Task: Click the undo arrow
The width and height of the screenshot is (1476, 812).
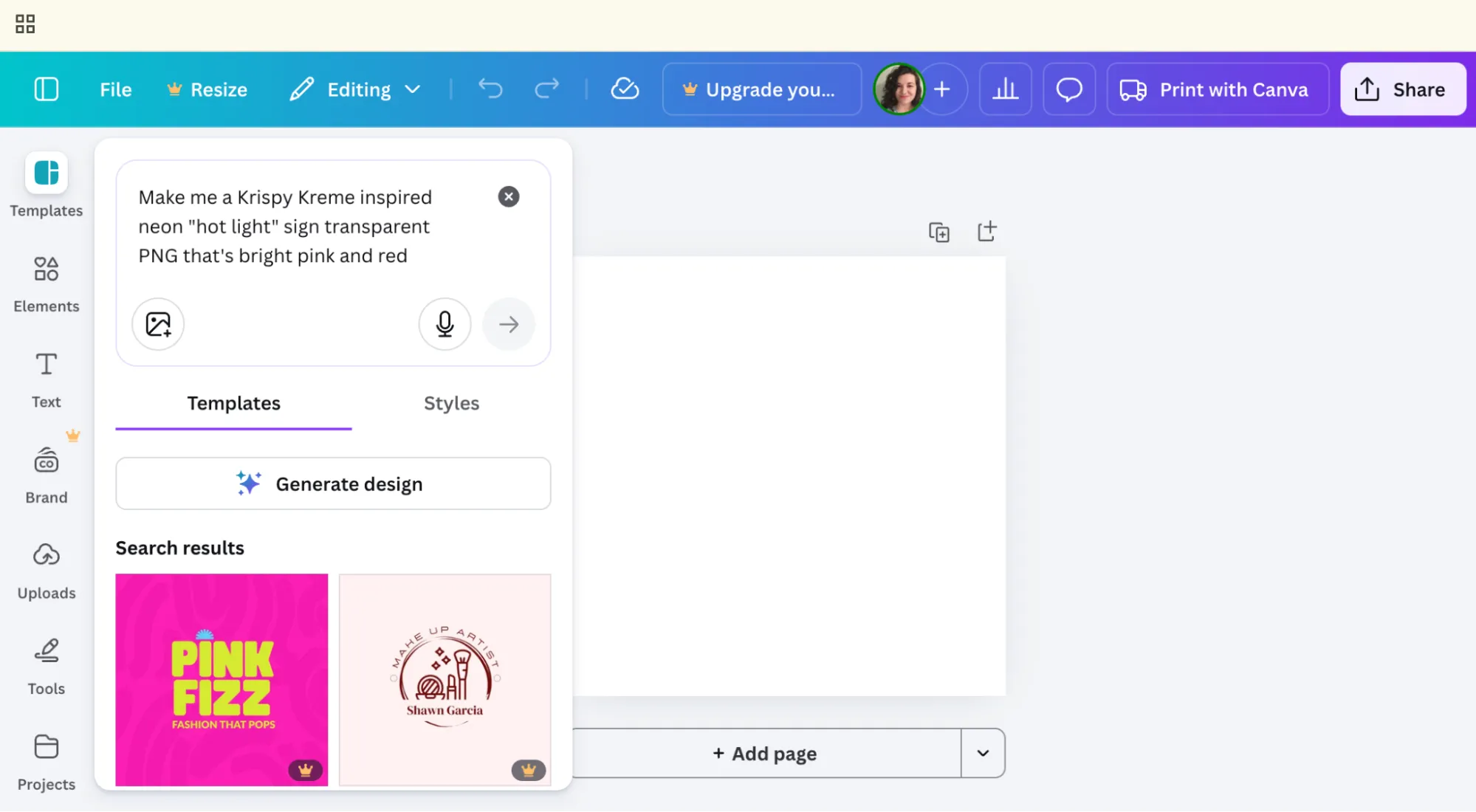Action: click(x=490, y=89)
